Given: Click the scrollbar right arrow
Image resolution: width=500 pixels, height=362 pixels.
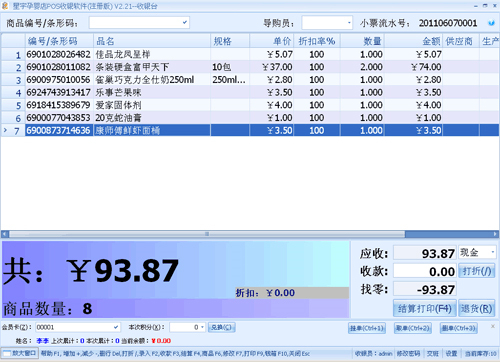Looking at the screenshot, I should (495, 234).
